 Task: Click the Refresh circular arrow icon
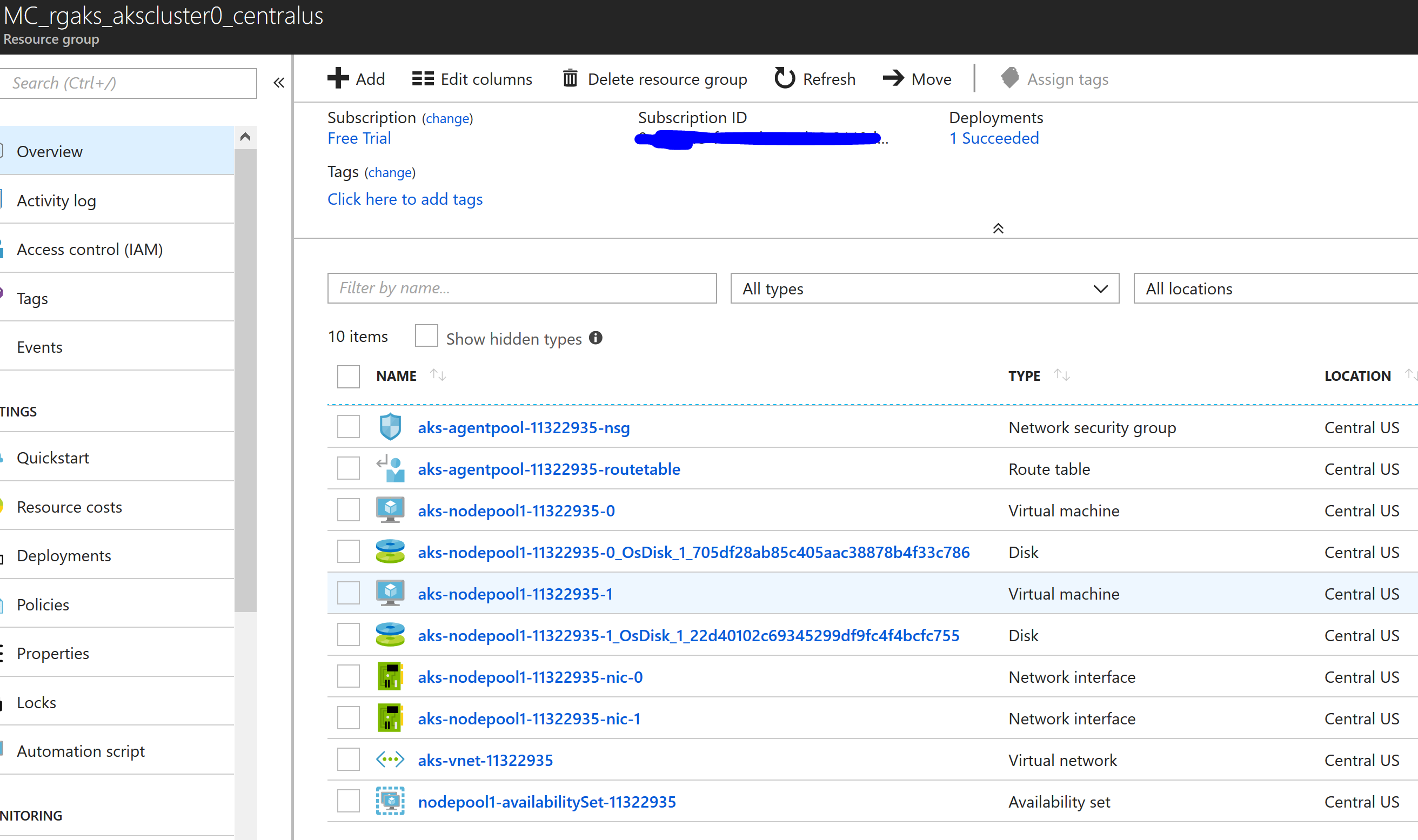point(784,78)
